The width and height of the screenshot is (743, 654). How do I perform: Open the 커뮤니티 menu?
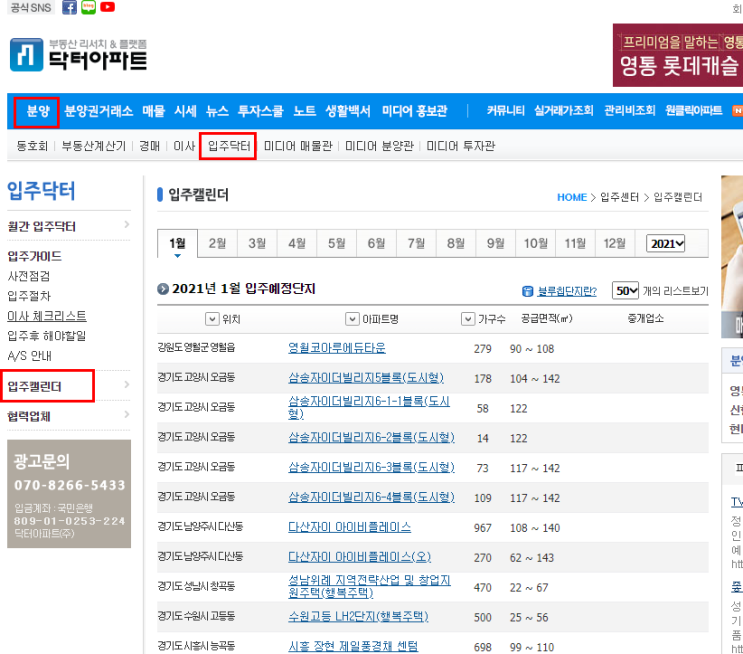point(506,111)
